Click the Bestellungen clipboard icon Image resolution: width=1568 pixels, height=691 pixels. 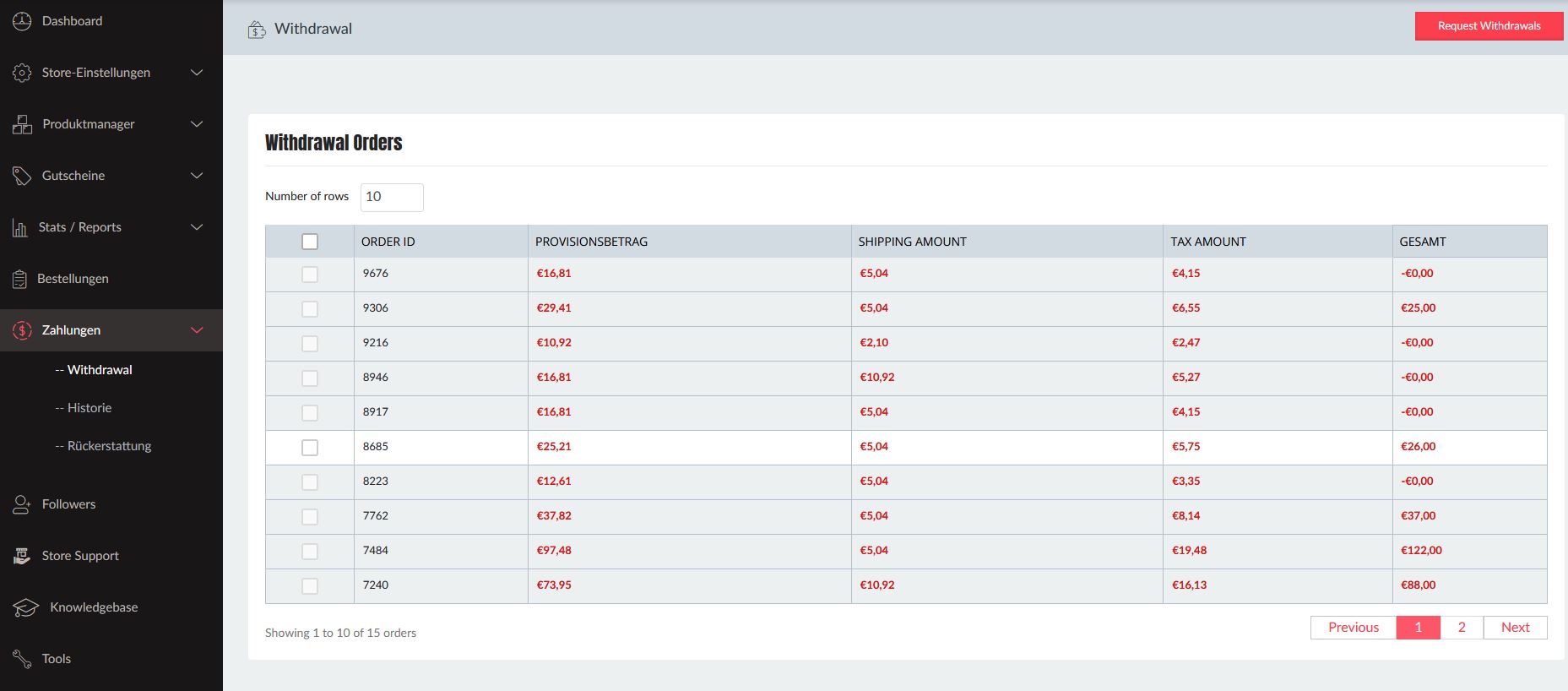(x=20, y=279)
